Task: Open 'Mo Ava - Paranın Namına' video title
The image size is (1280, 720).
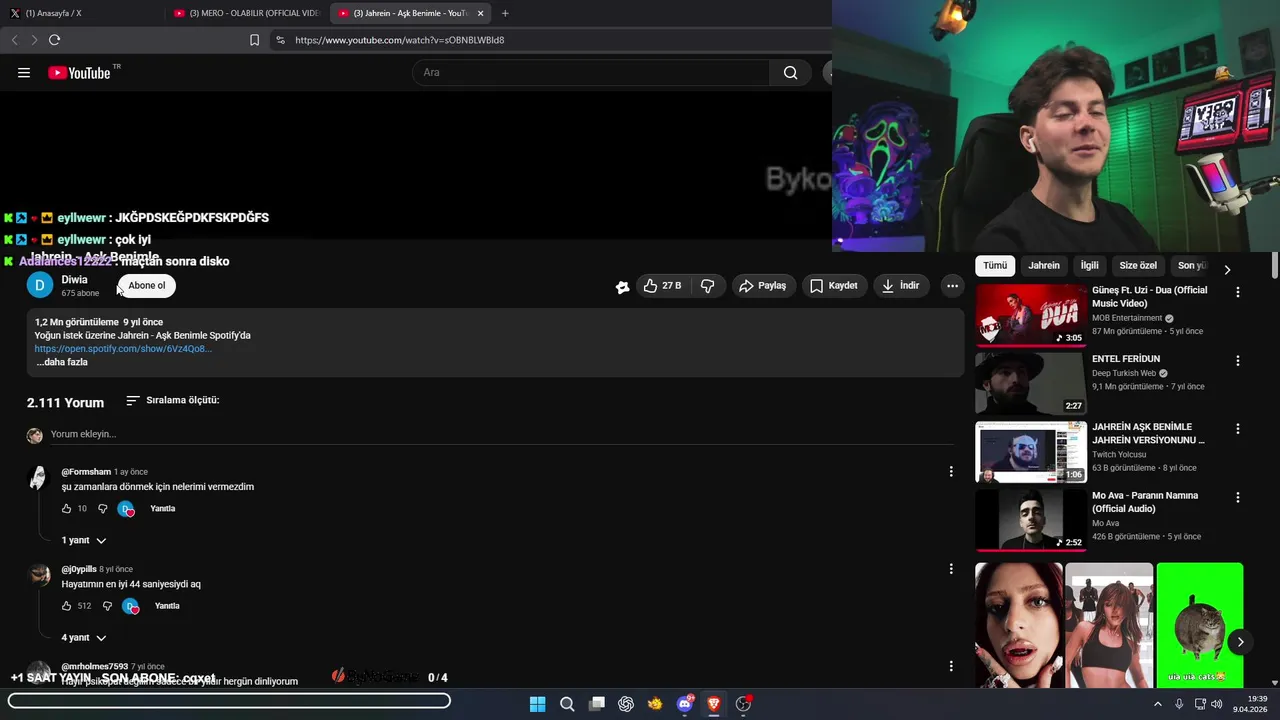Action: [1145, 502]
